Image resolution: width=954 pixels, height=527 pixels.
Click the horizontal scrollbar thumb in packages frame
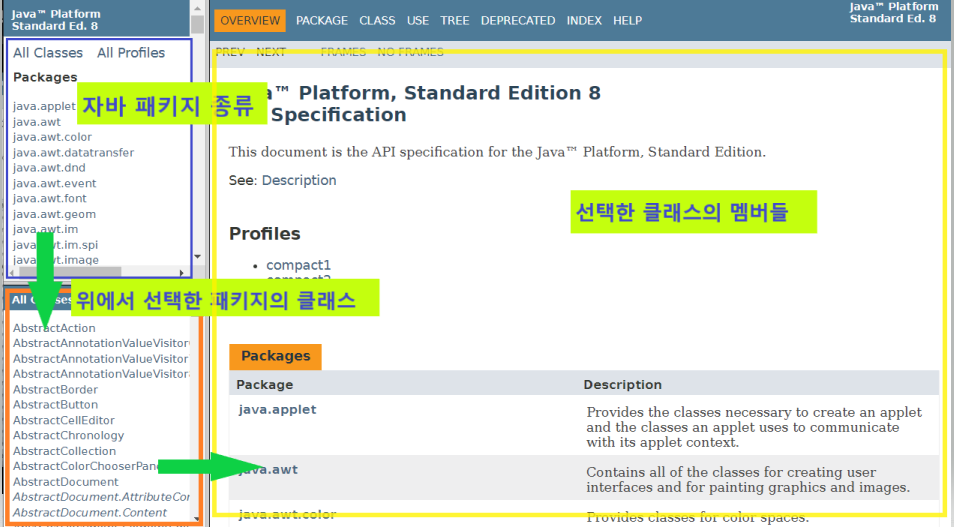coord(70,272)
